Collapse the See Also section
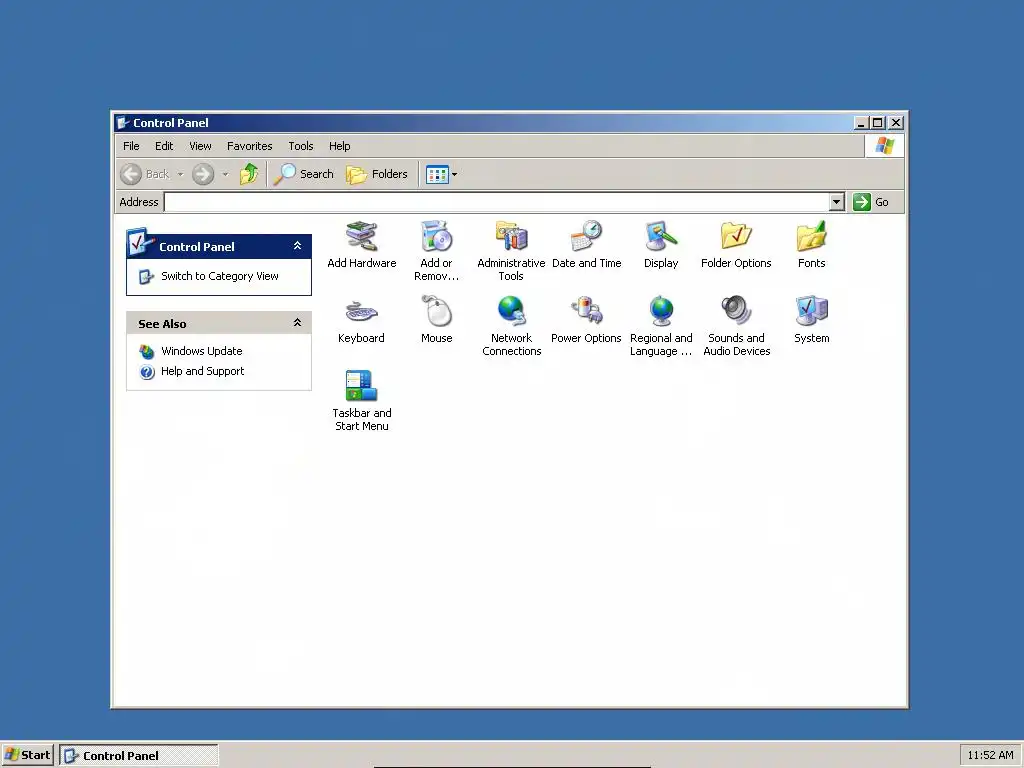Image resolution: width=1024 pixels, height=768 pixels. [297, 323]
